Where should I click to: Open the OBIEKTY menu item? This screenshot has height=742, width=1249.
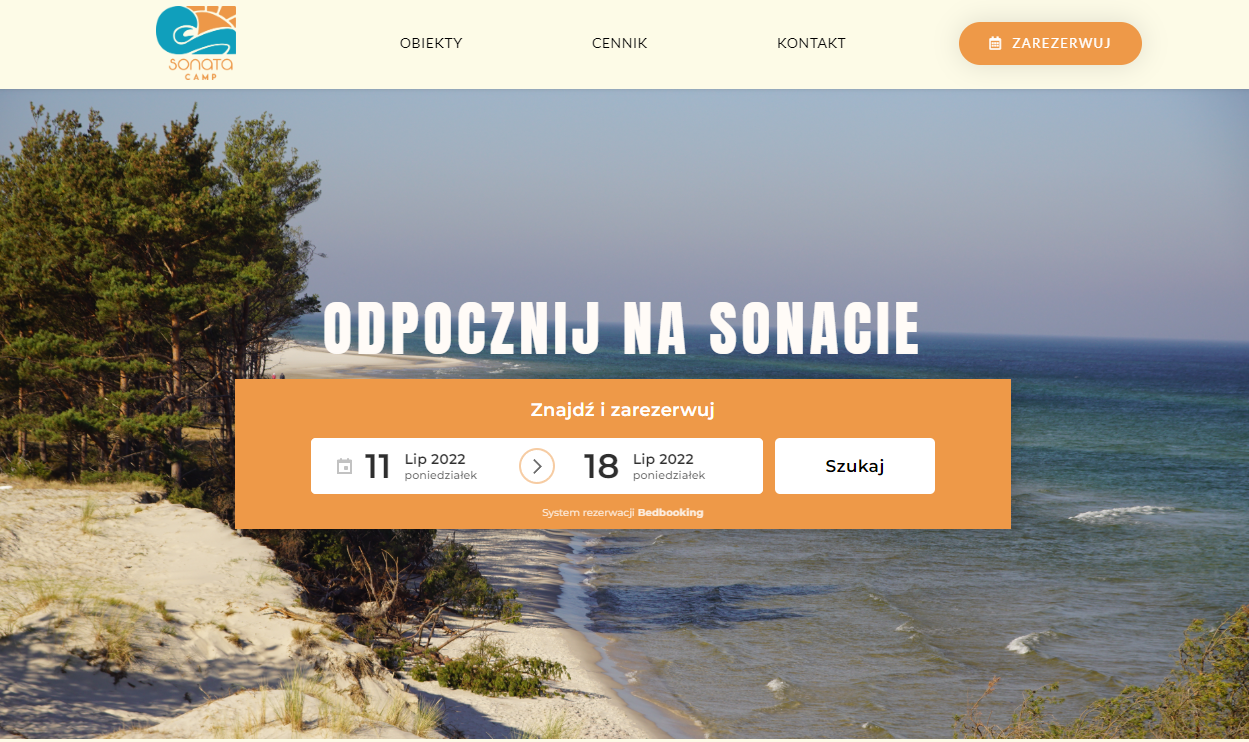coord(431,43)
